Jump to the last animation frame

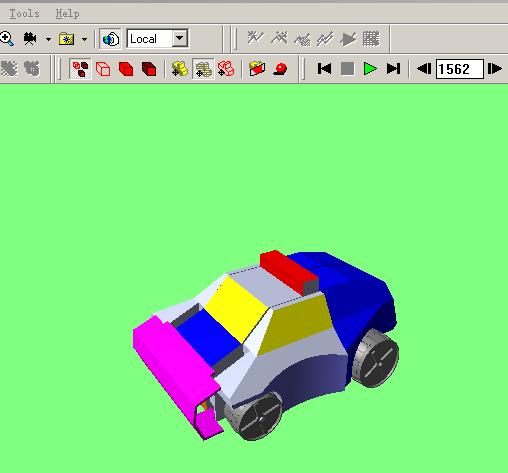393,69
